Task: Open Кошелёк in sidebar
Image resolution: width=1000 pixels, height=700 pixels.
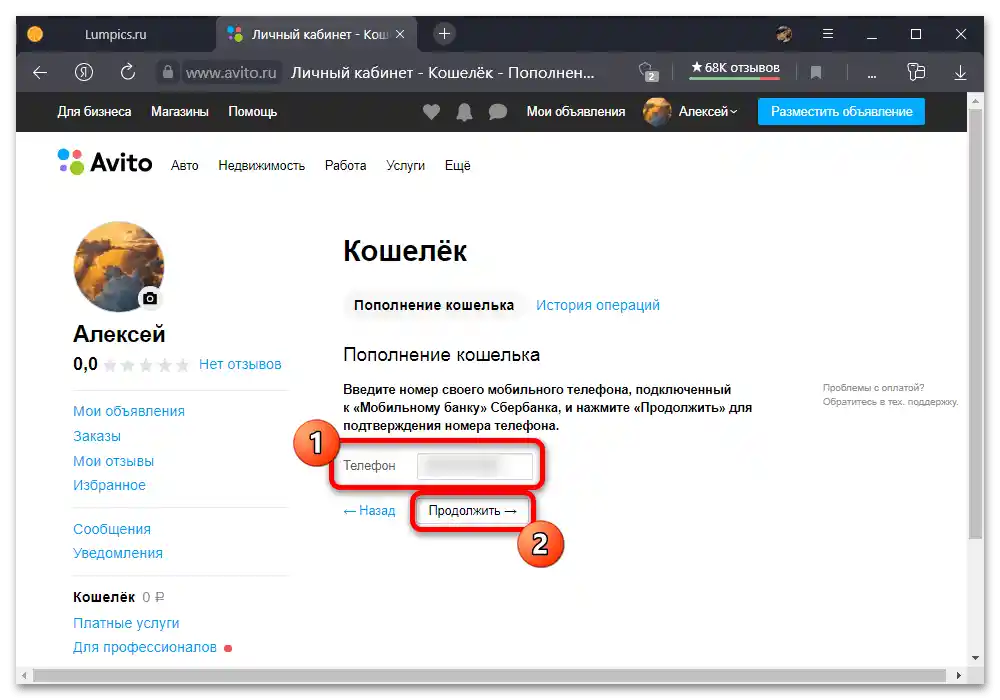Action: (x=104, y=597)
